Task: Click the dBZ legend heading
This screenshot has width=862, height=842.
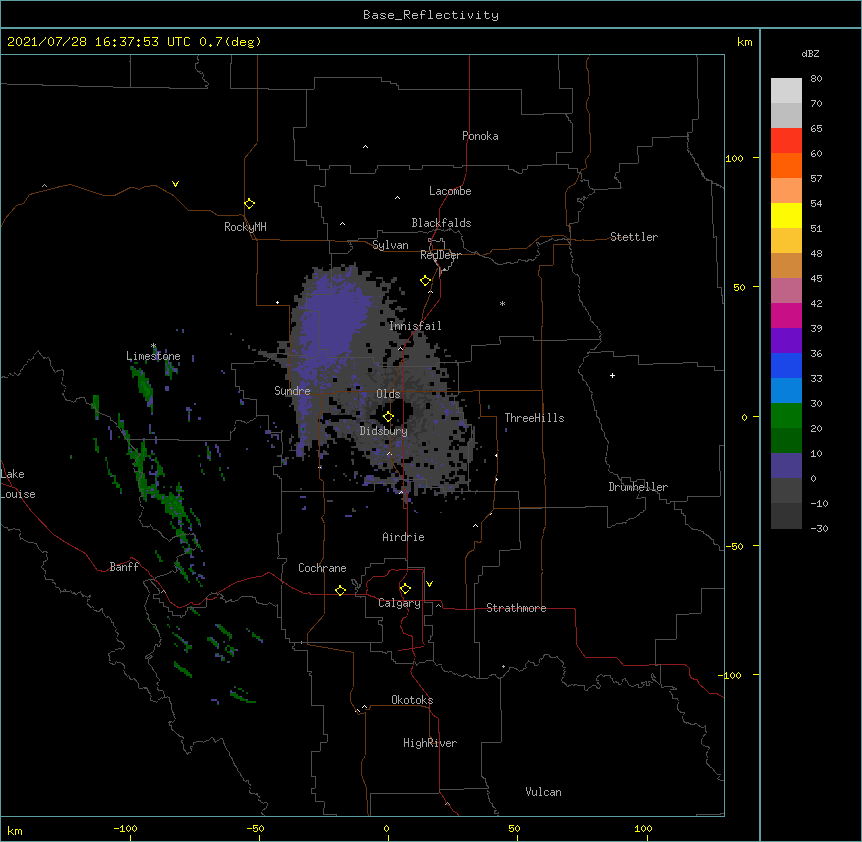Action: (810, 54)
